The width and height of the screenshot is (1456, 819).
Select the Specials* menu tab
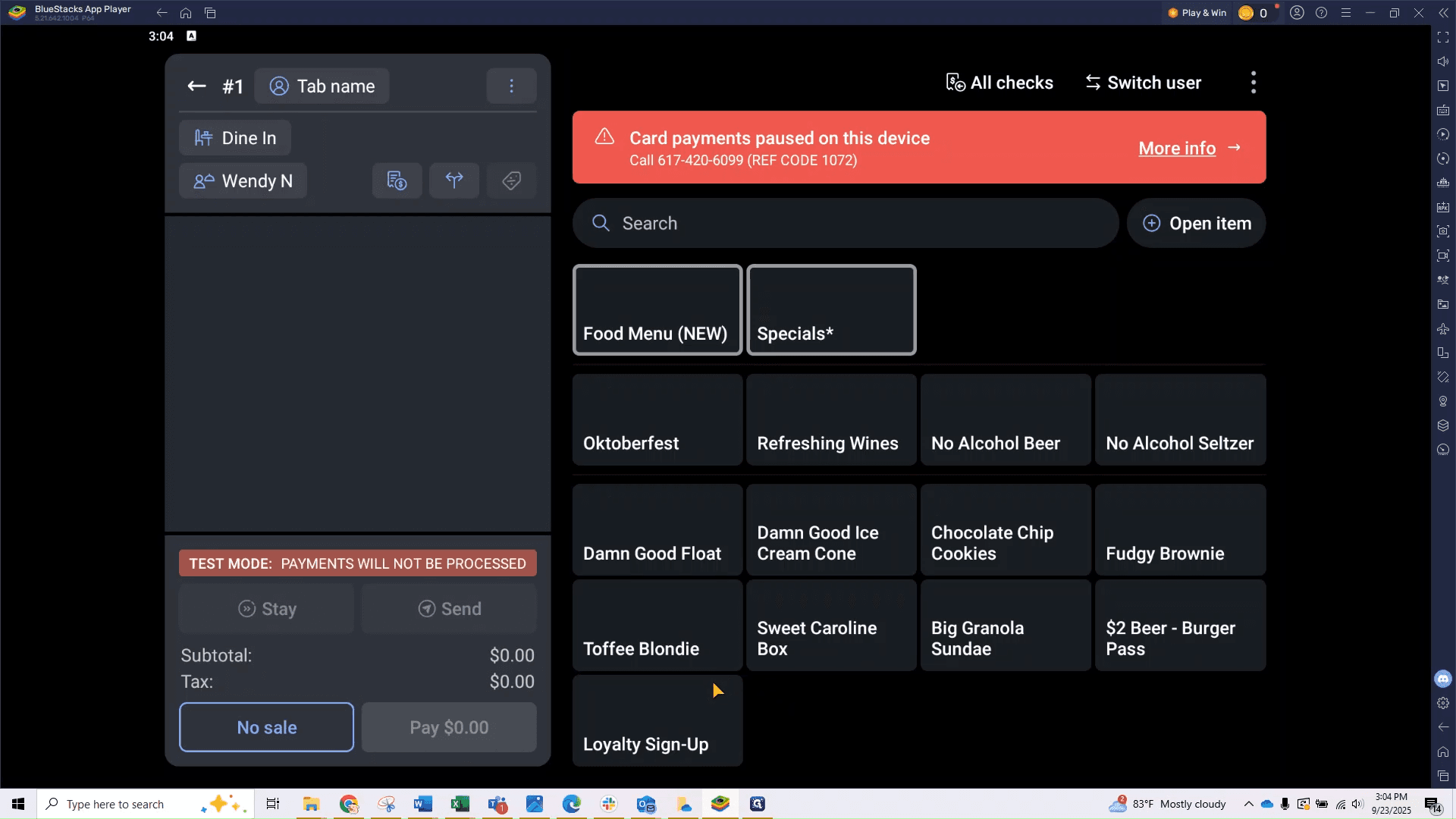pos(832,310)
